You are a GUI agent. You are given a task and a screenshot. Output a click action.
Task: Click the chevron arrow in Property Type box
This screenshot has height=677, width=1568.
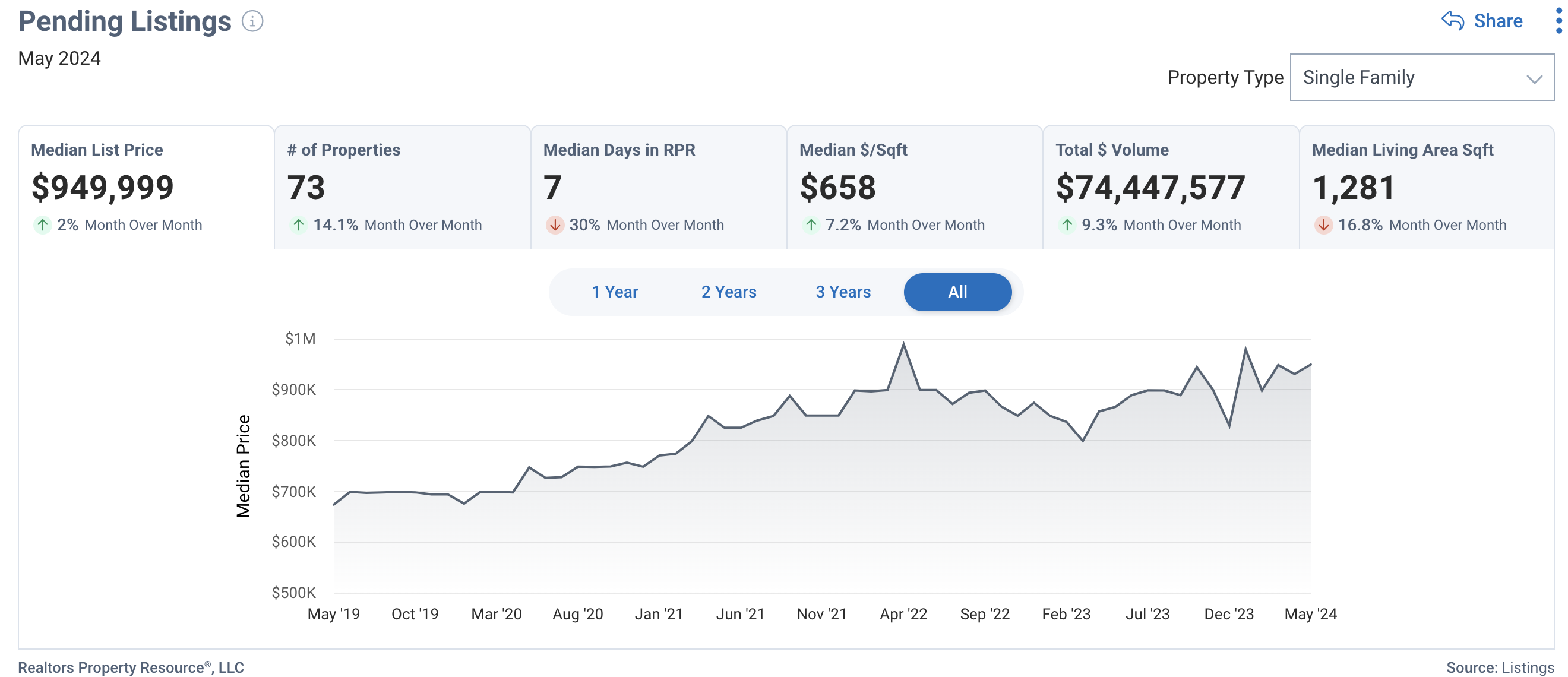[1534, 79]
